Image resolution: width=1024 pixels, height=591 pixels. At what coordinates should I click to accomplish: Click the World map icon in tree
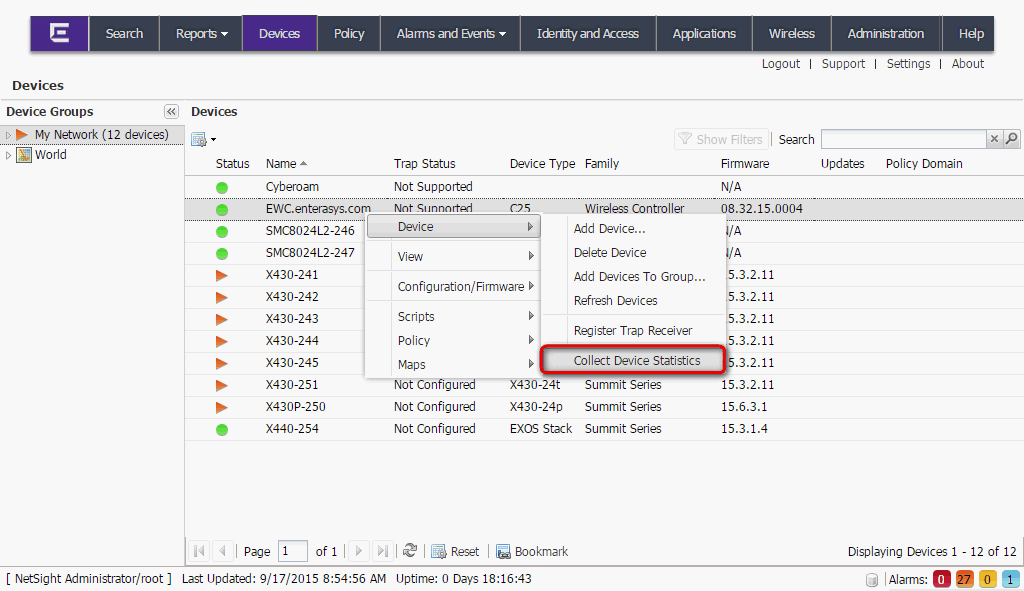tap(24, 155)
